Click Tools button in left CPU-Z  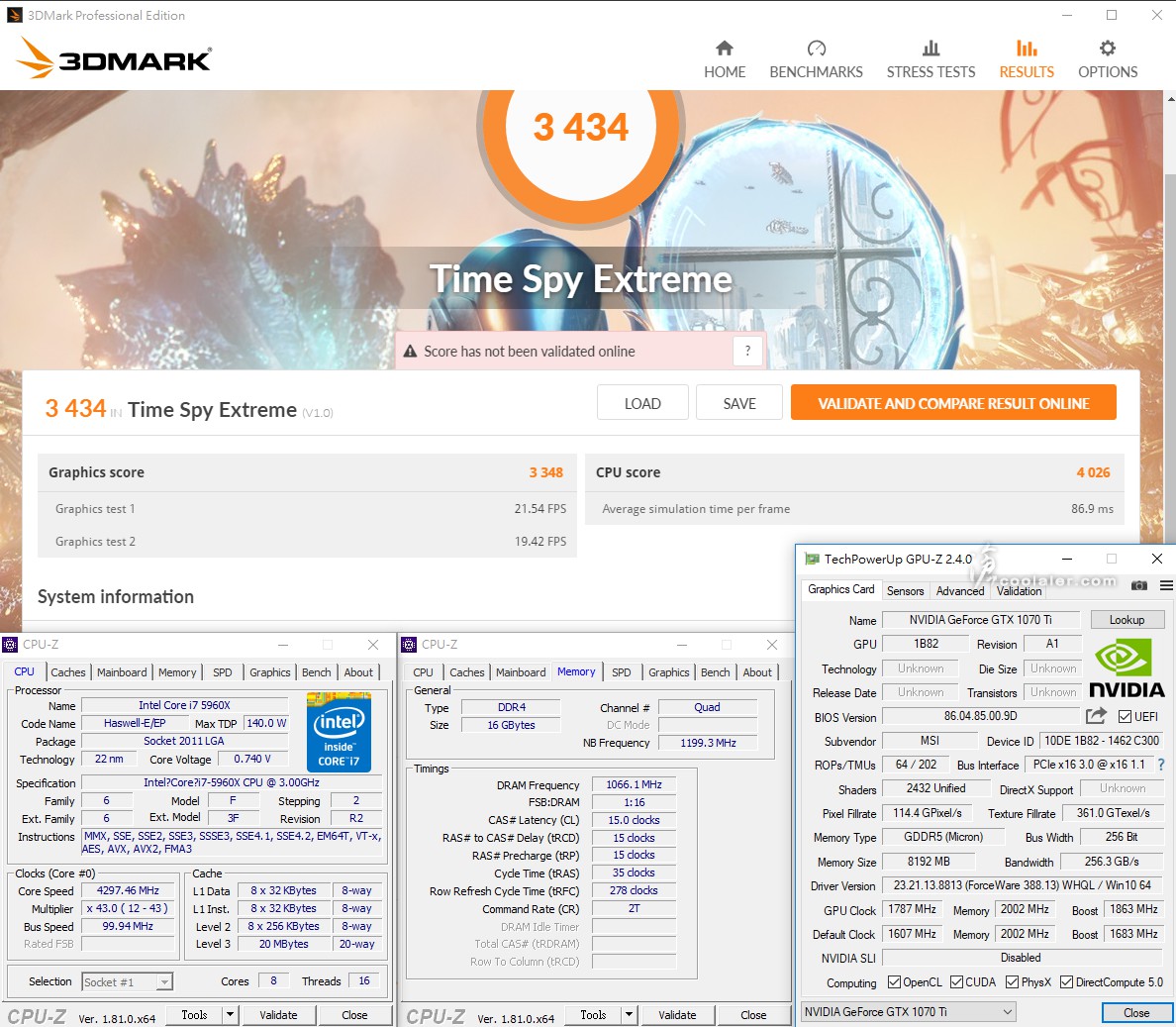click(193, 1015)
